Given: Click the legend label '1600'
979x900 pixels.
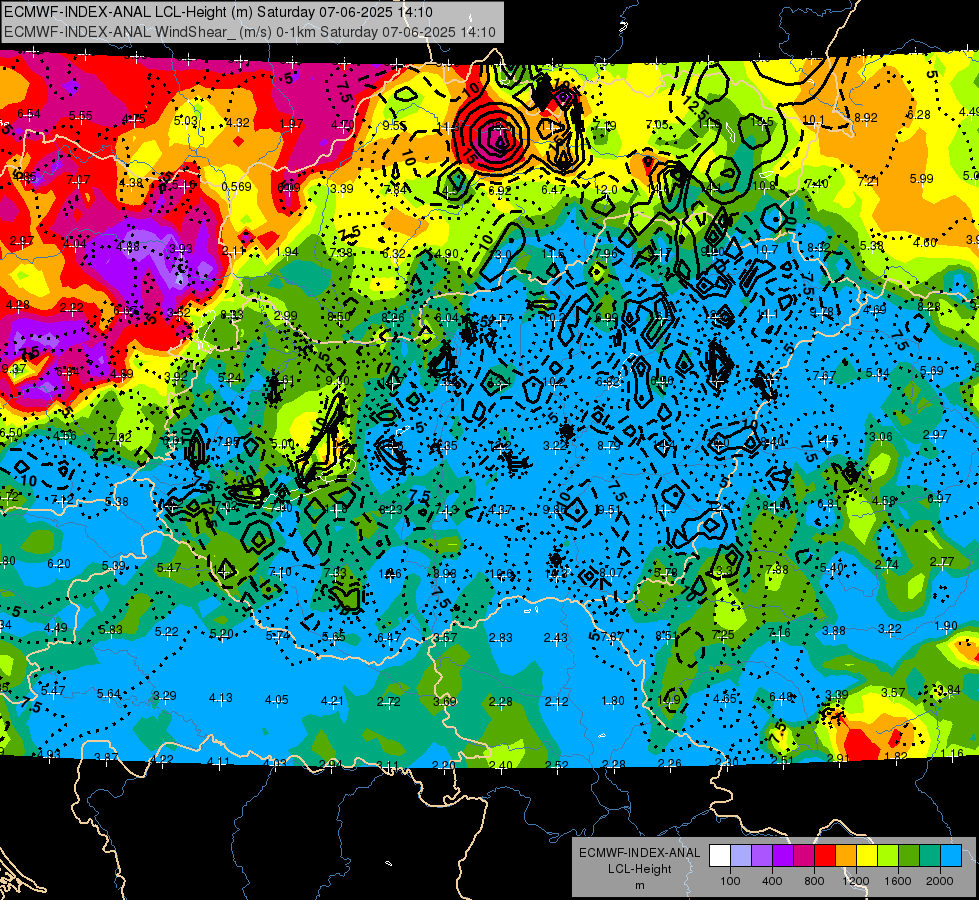Looking at the screenshot, I should (898, 881).
